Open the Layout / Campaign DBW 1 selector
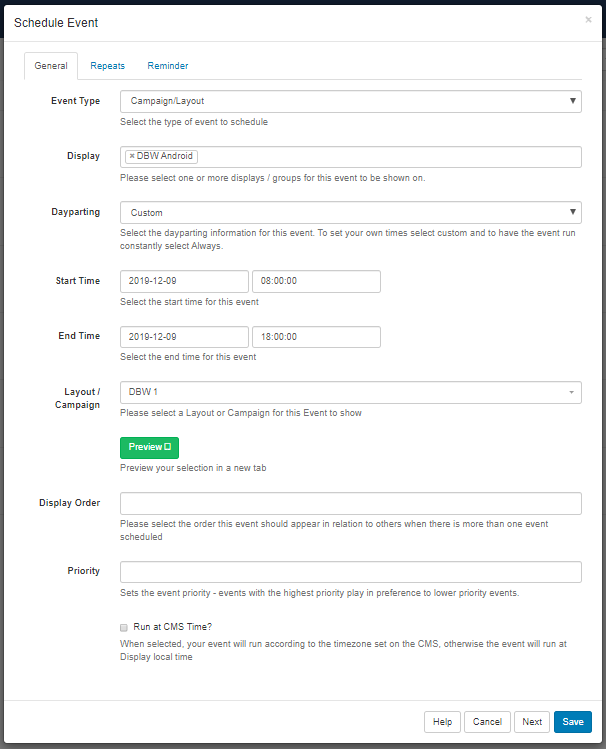Image resolution: width=606 pixels, height=749 pixels. tap(351, 392)
